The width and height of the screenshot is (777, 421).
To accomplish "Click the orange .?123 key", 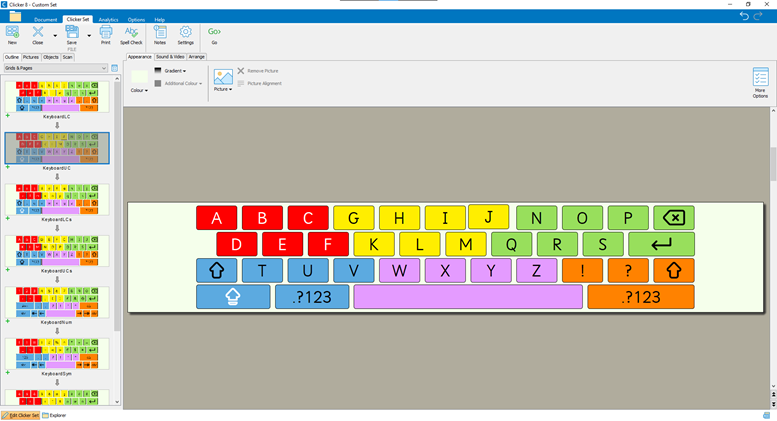I will 640,297.
